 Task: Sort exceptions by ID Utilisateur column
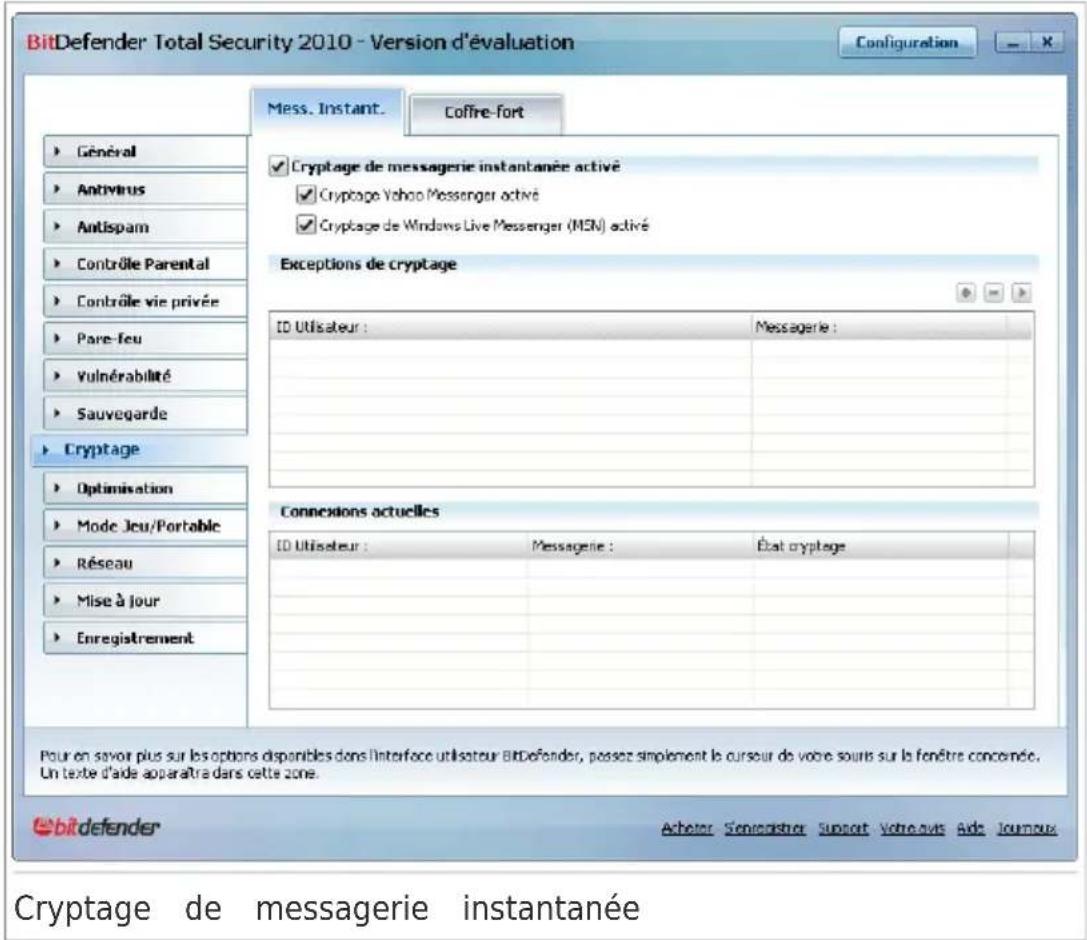point(510,327)
